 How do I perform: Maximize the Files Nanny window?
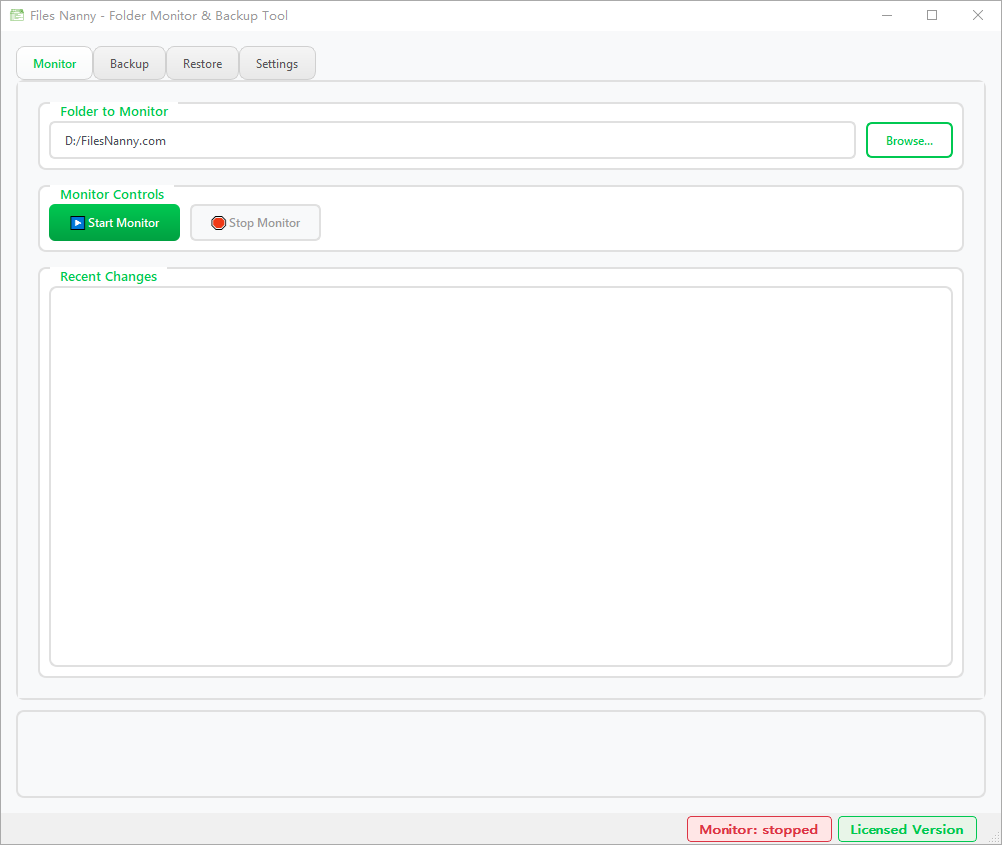click(x=932, y=15)
